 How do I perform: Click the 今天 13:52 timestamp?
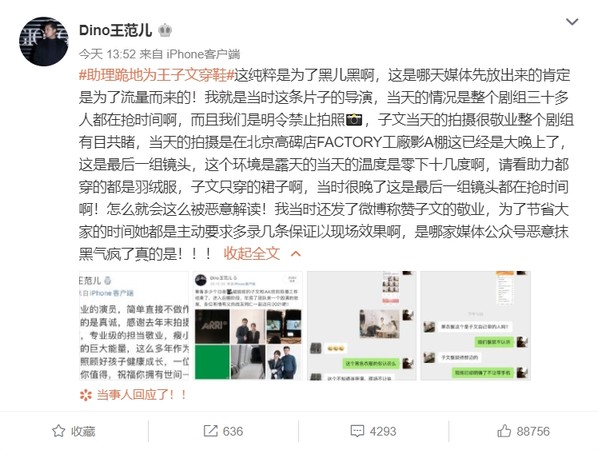107,54
